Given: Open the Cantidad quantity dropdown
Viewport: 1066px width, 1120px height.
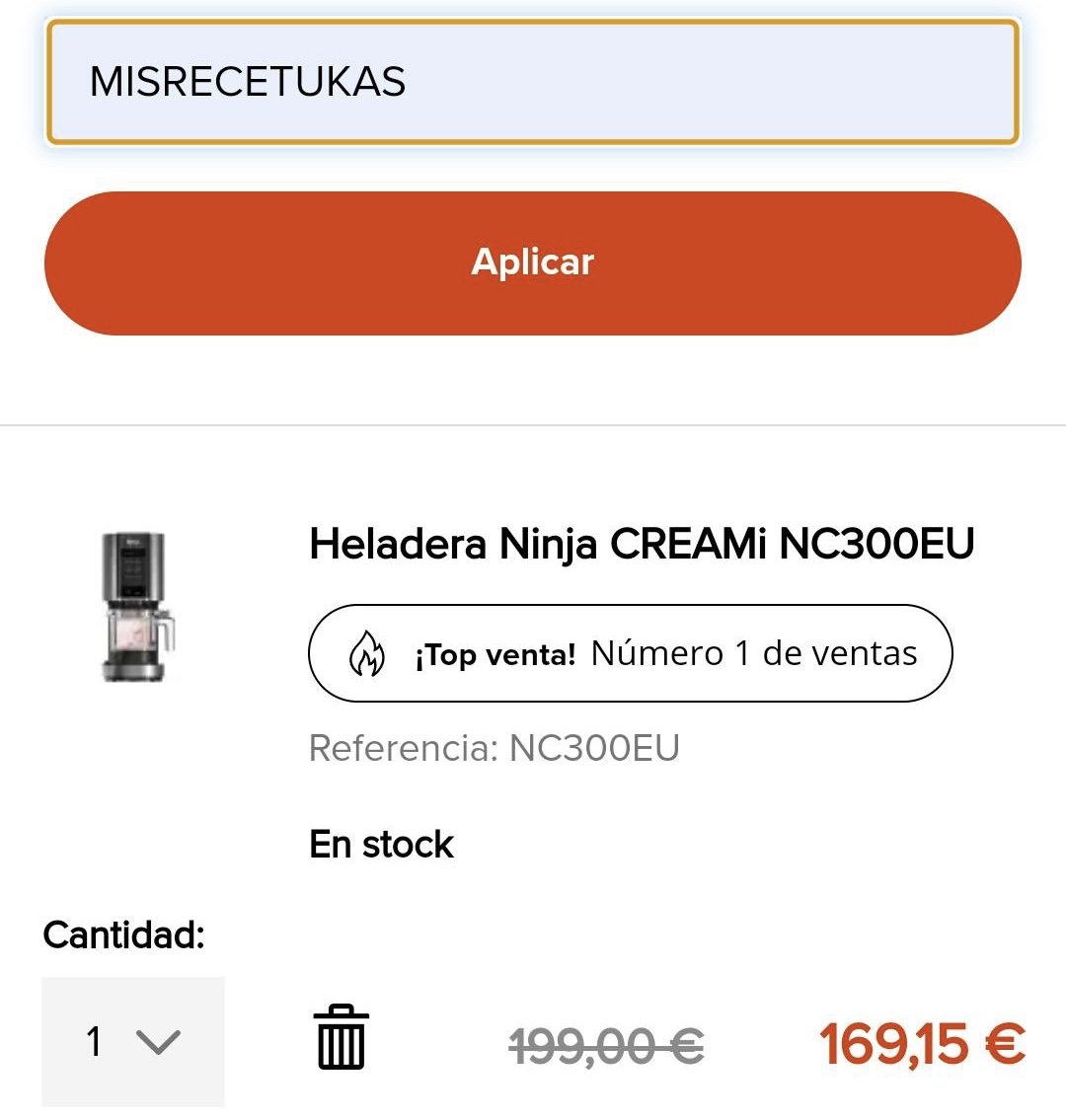Looking at the screenshot, I should coord(133,1041).
